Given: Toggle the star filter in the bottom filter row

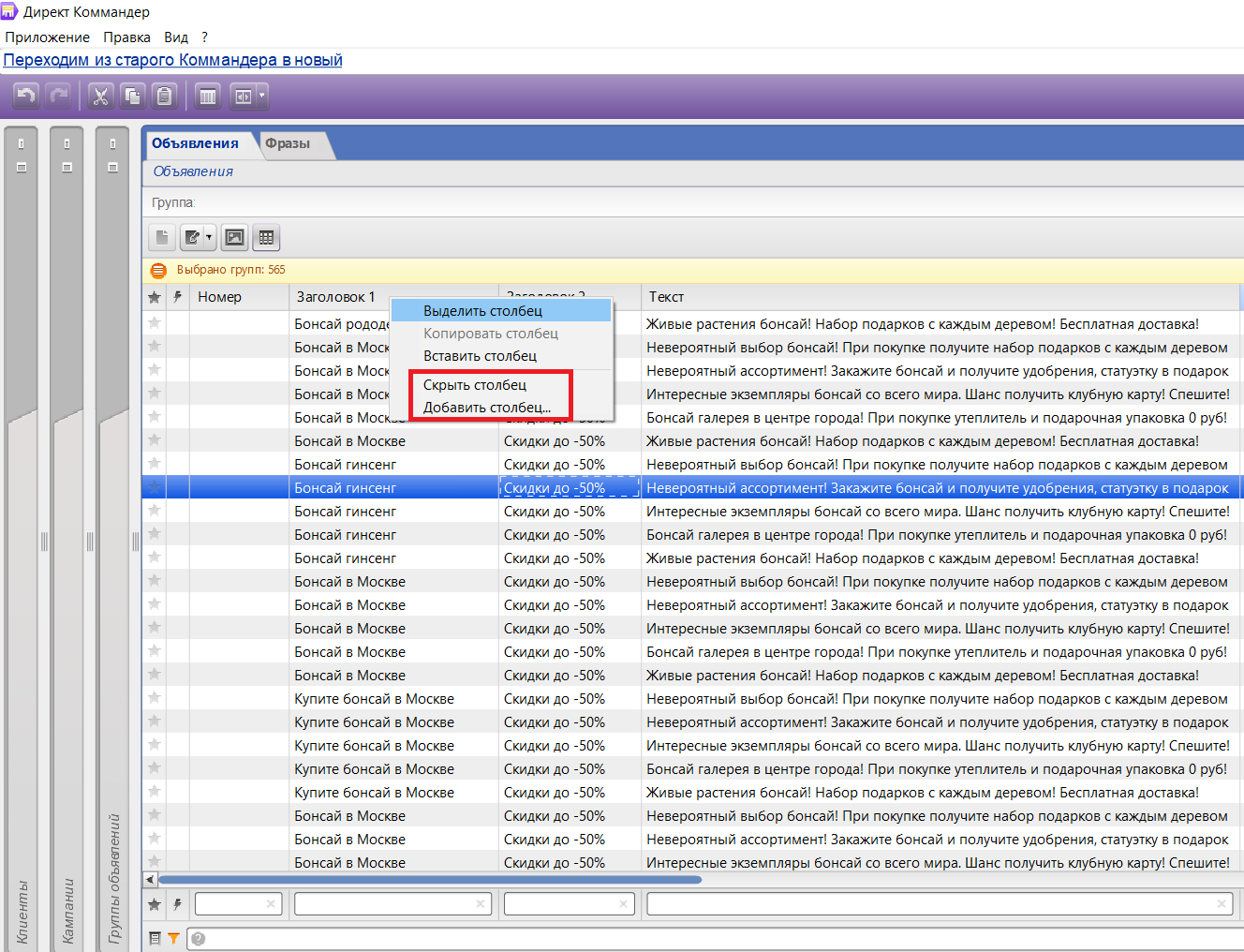Looking at the screenshot, I should click(x=155, y=904).
